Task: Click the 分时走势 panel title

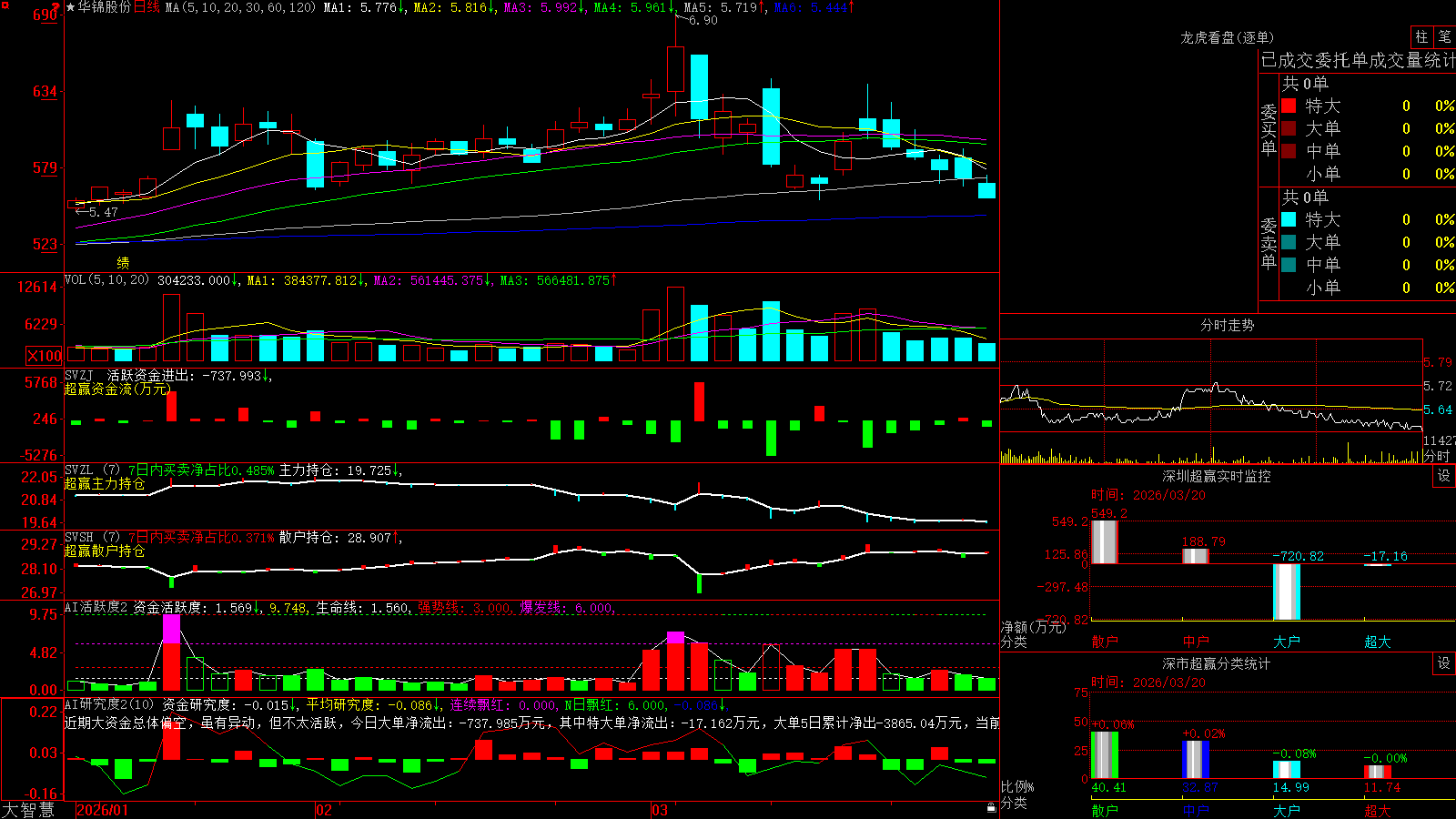Action: (x=1227, y=325)
